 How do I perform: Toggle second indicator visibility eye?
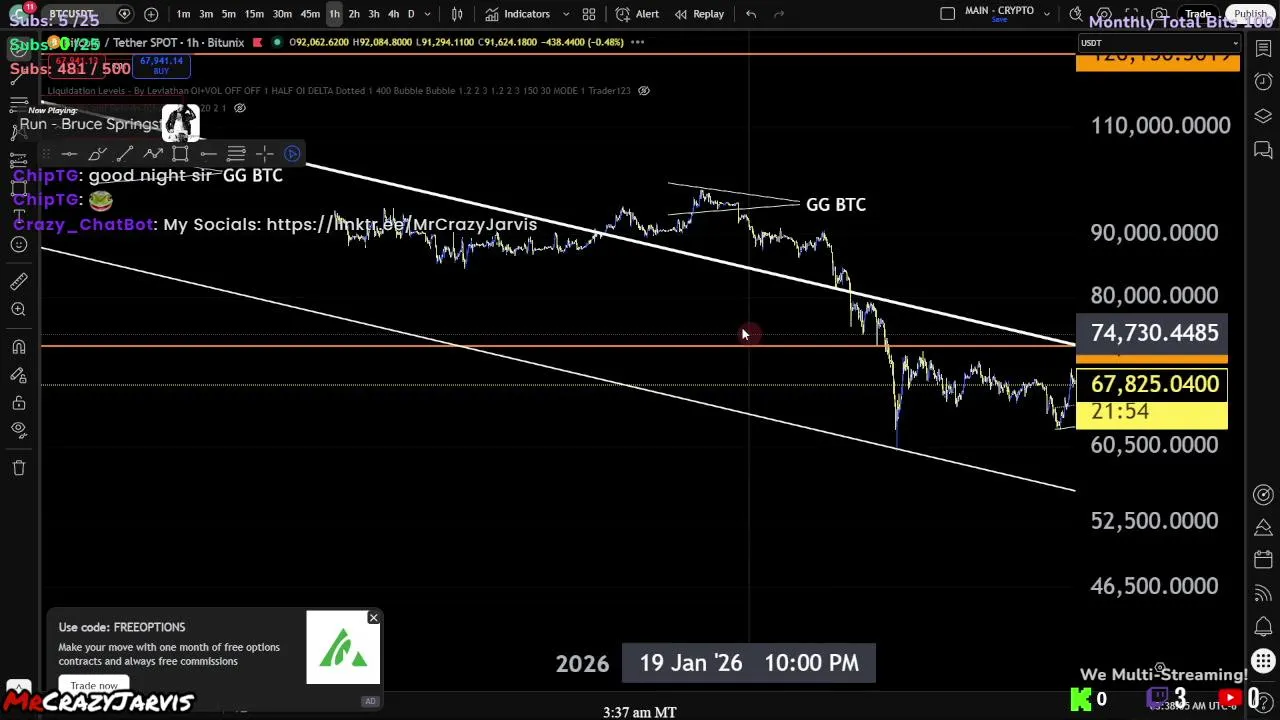coord(239,108)
